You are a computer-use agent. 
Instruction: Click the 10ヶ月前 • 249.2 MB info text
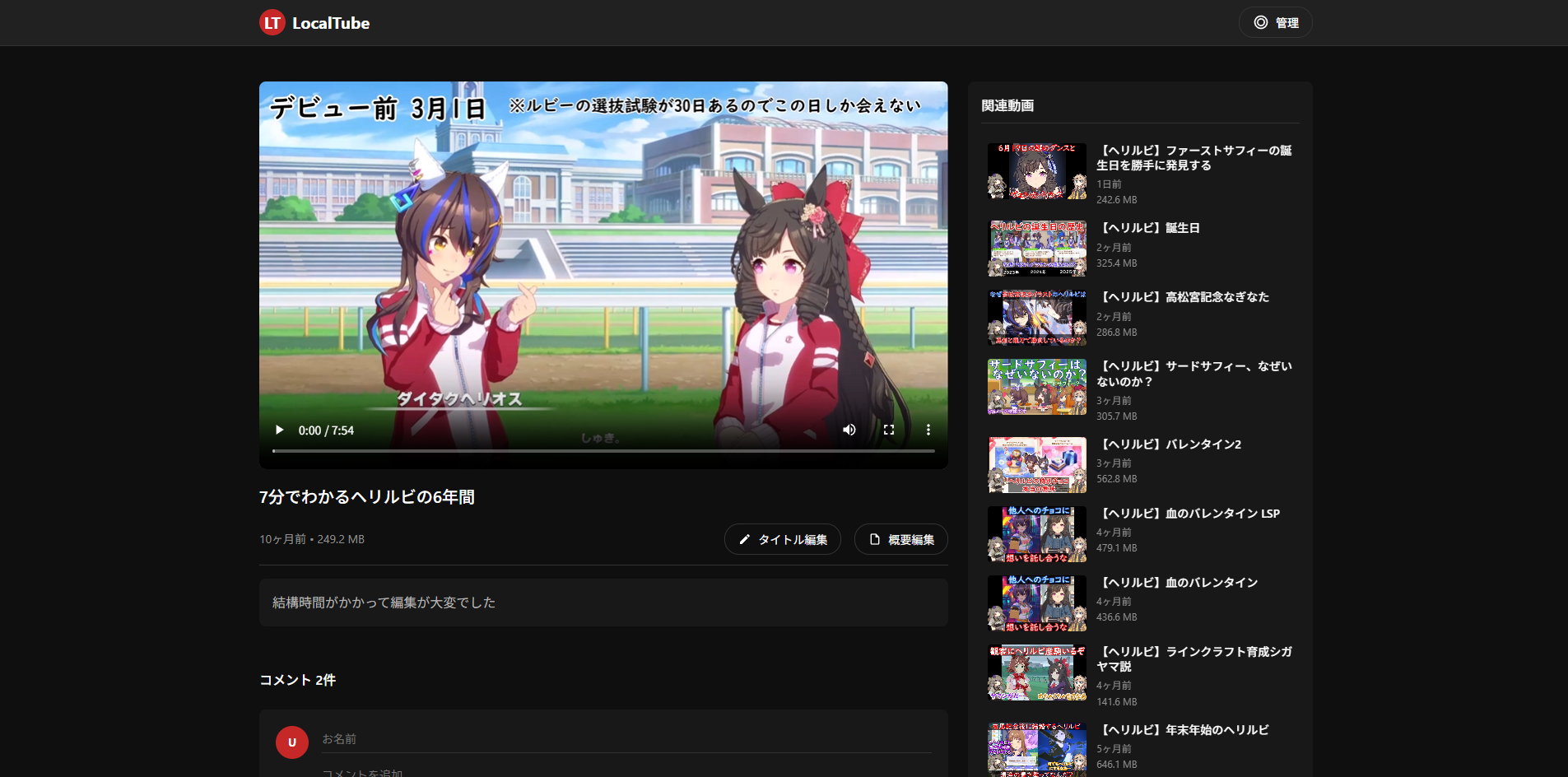[x=312, y=539]
